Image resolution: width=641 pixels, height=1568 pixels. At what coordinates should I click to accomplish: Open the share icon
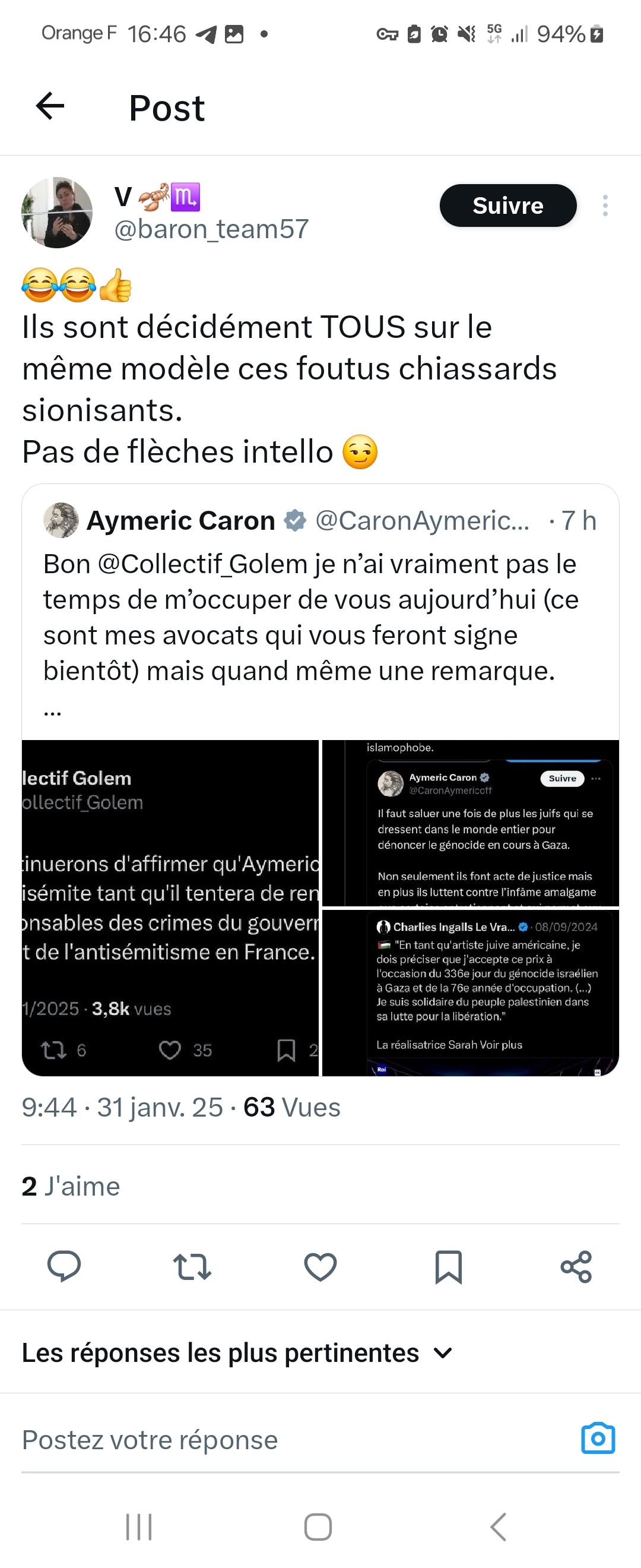pyautogui.click(x=576, y=1267)
